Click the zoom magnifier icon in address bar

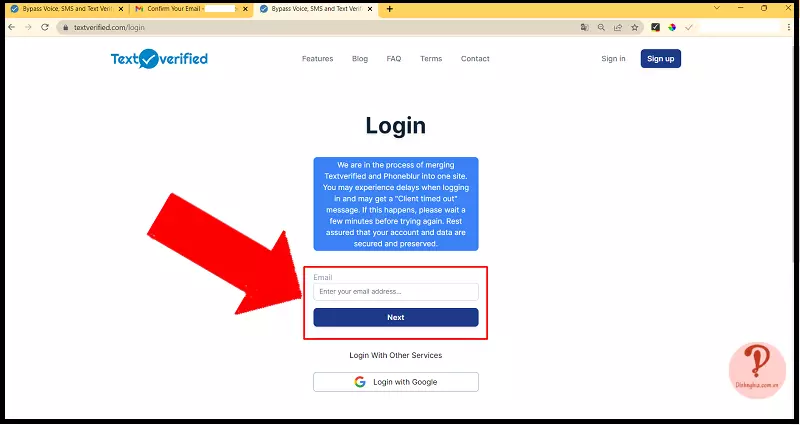point(602,28)
